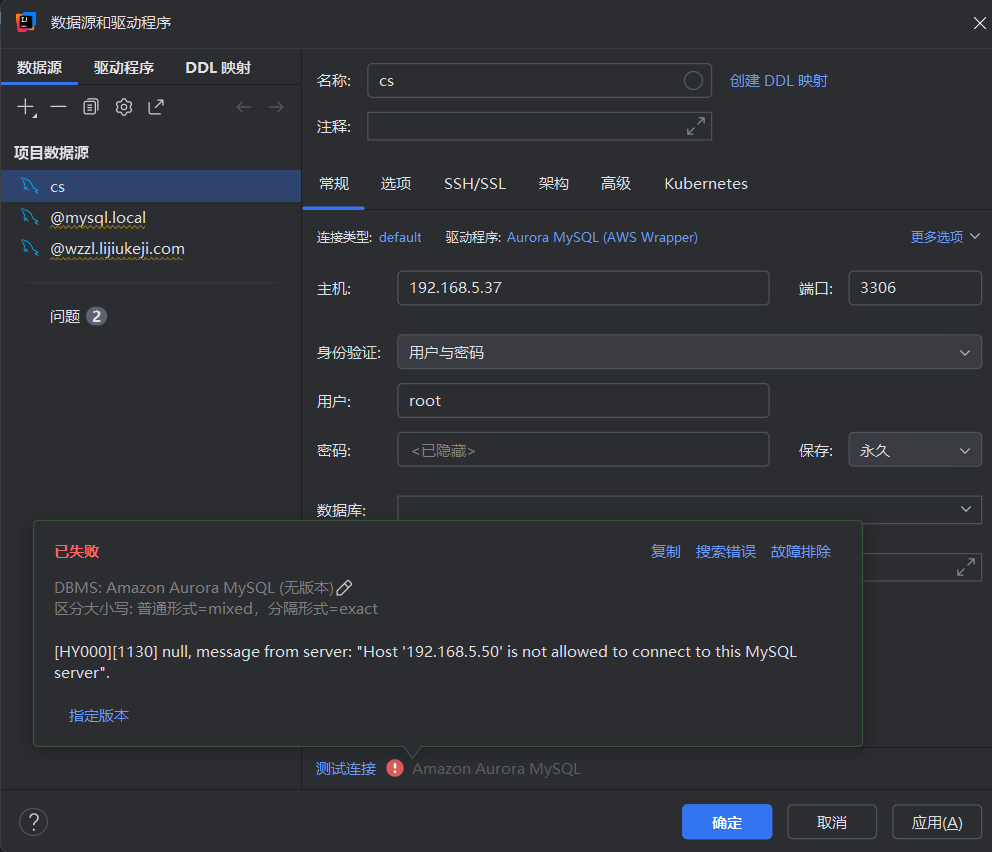This screenshot has height=852, width=992.
Task: Navigate forward with the right arrow
Action: click(276, 107)
